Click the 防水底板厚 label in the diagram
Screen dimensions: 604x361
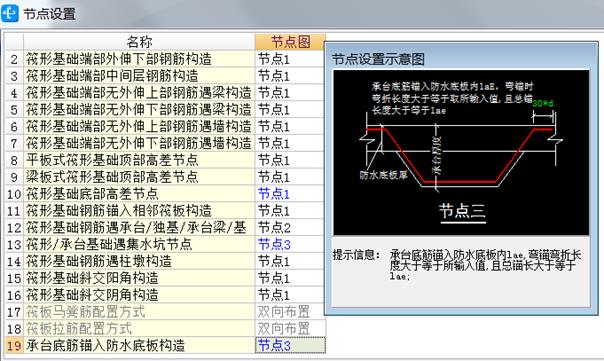[x=383, y=175]
